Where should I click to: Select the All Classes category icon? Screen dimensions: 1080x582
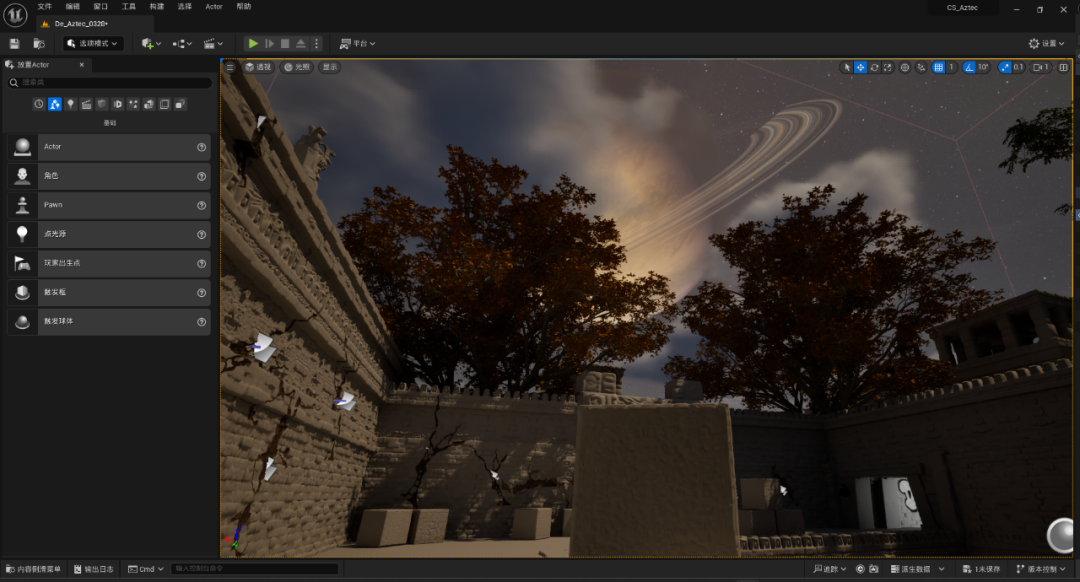(x=165, y=104)
